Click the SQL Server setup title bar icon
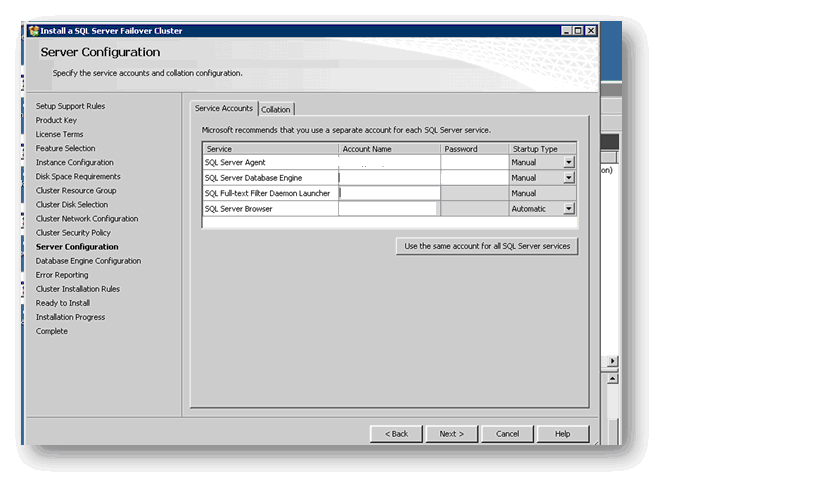 [34, 31]
